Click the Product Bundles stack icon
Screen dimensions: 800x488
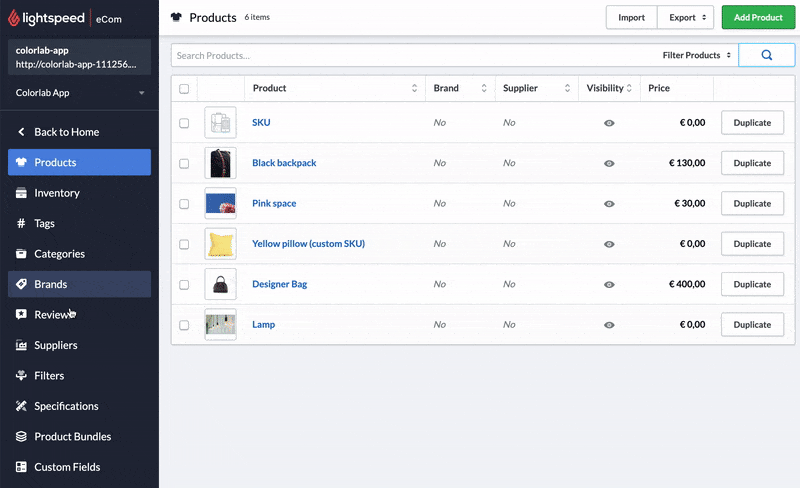point(21,436)
